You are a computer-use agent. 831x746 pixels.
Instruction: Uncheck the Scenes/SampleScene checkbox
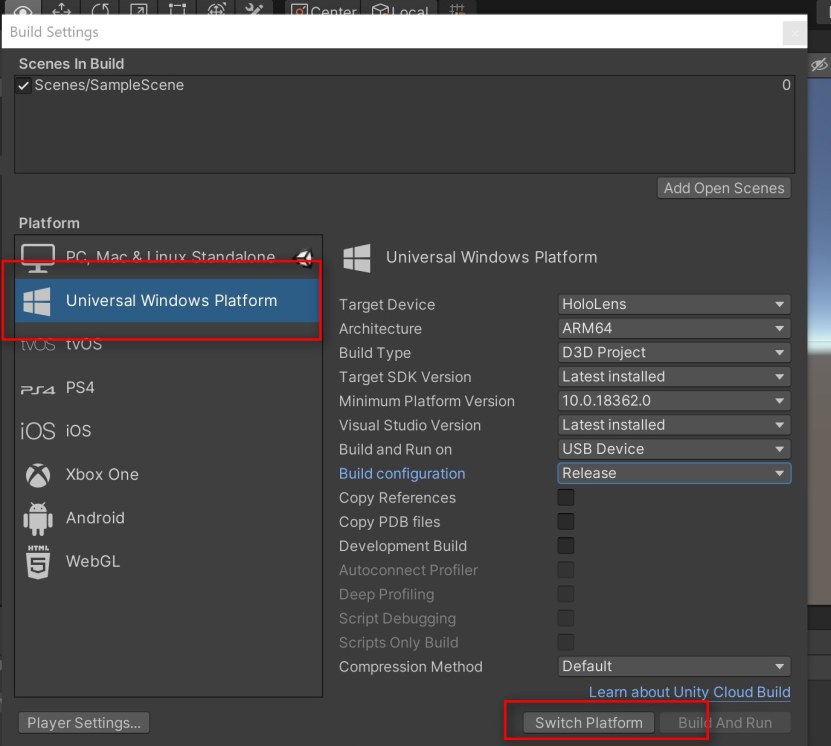pyautogui.click(x=23, y=85)
